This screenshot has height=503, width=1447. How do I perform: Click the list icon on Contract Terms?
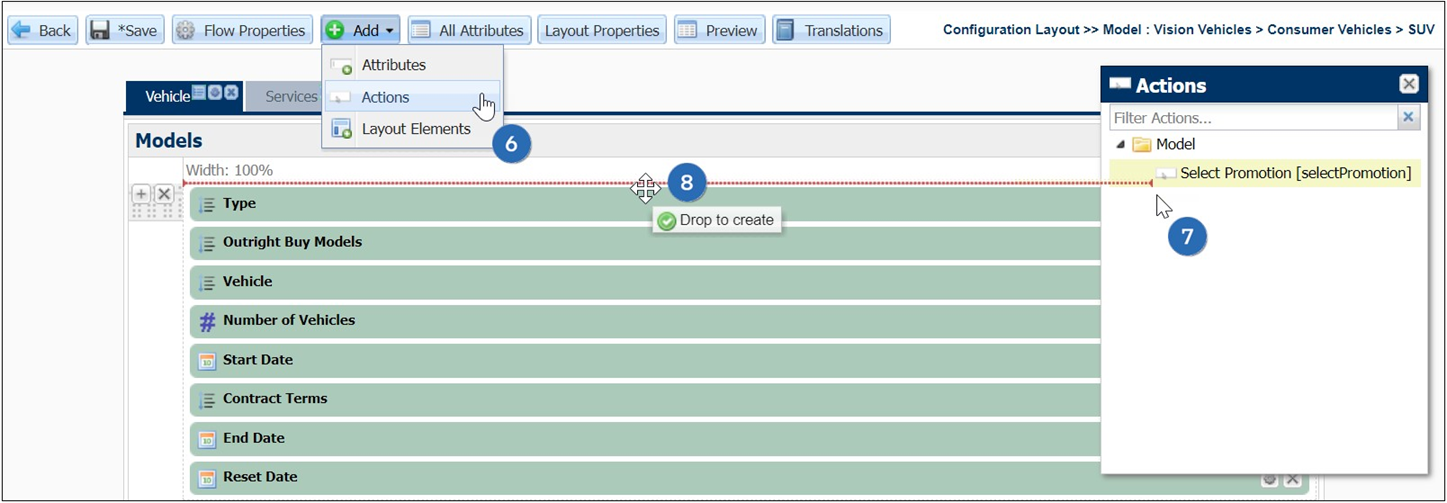(207, 400)
